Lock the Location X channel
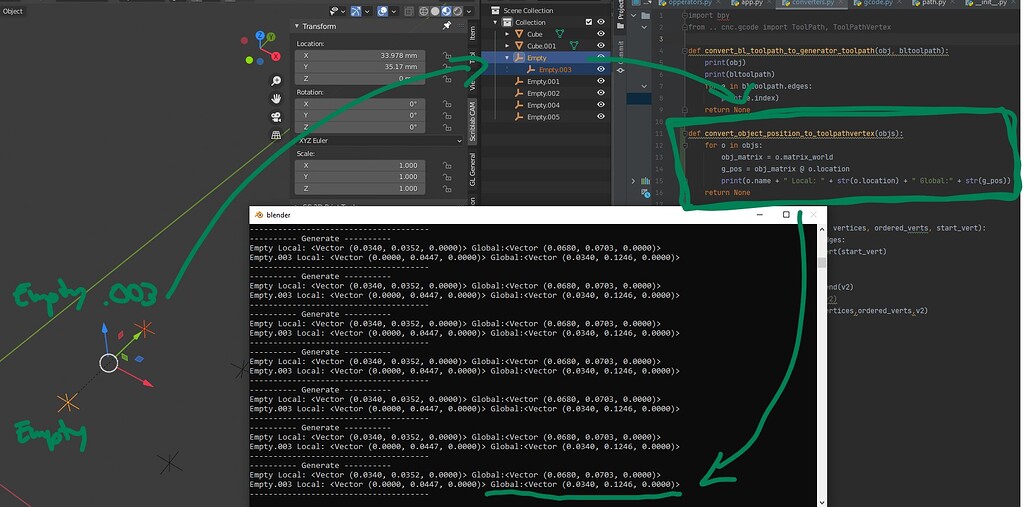This screenshot has width=1024, height=507. pyautogui.click(x=447, y=56)
